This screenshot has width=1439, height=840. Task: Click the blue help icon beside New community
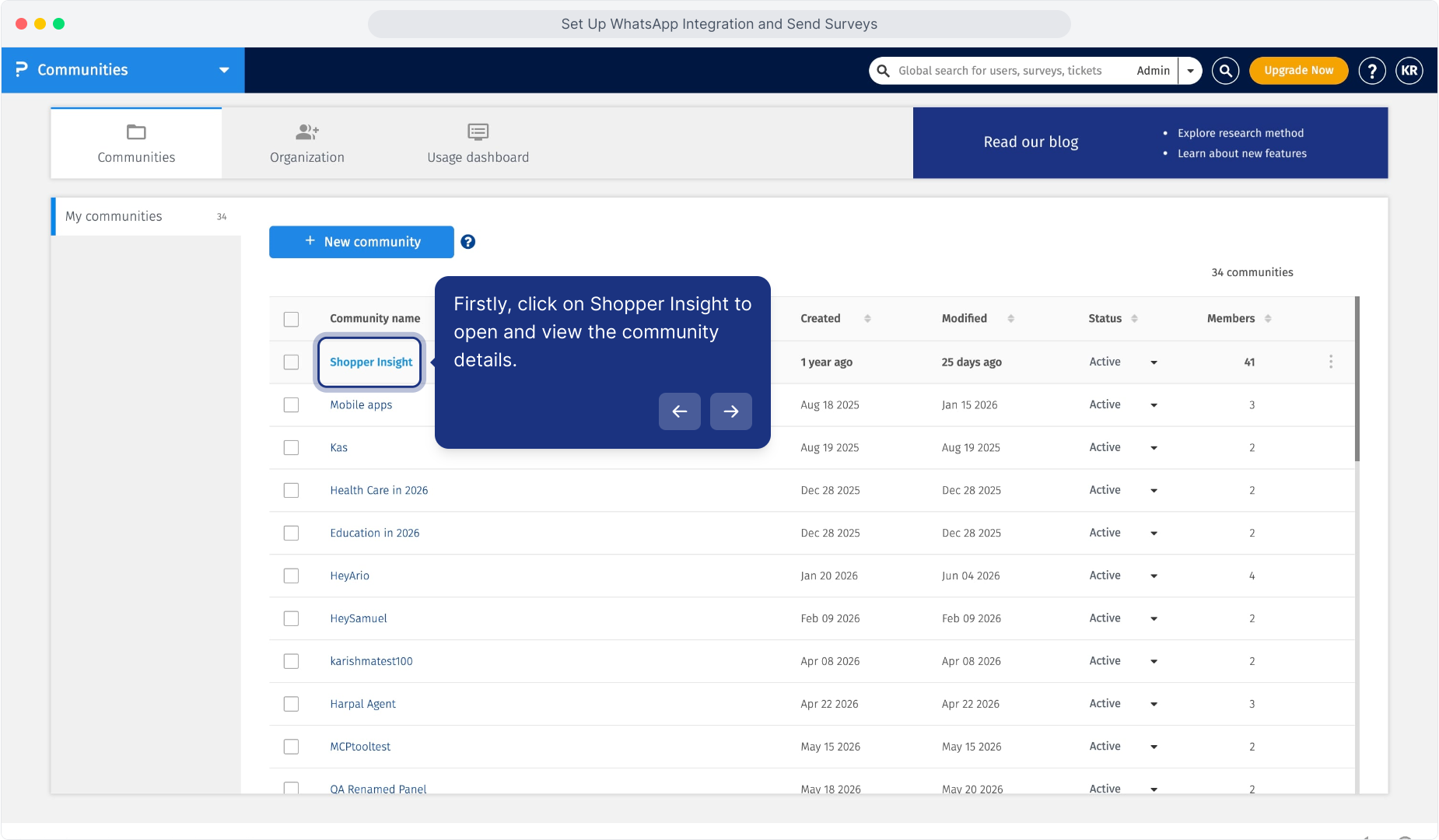(x=467, y=242)
